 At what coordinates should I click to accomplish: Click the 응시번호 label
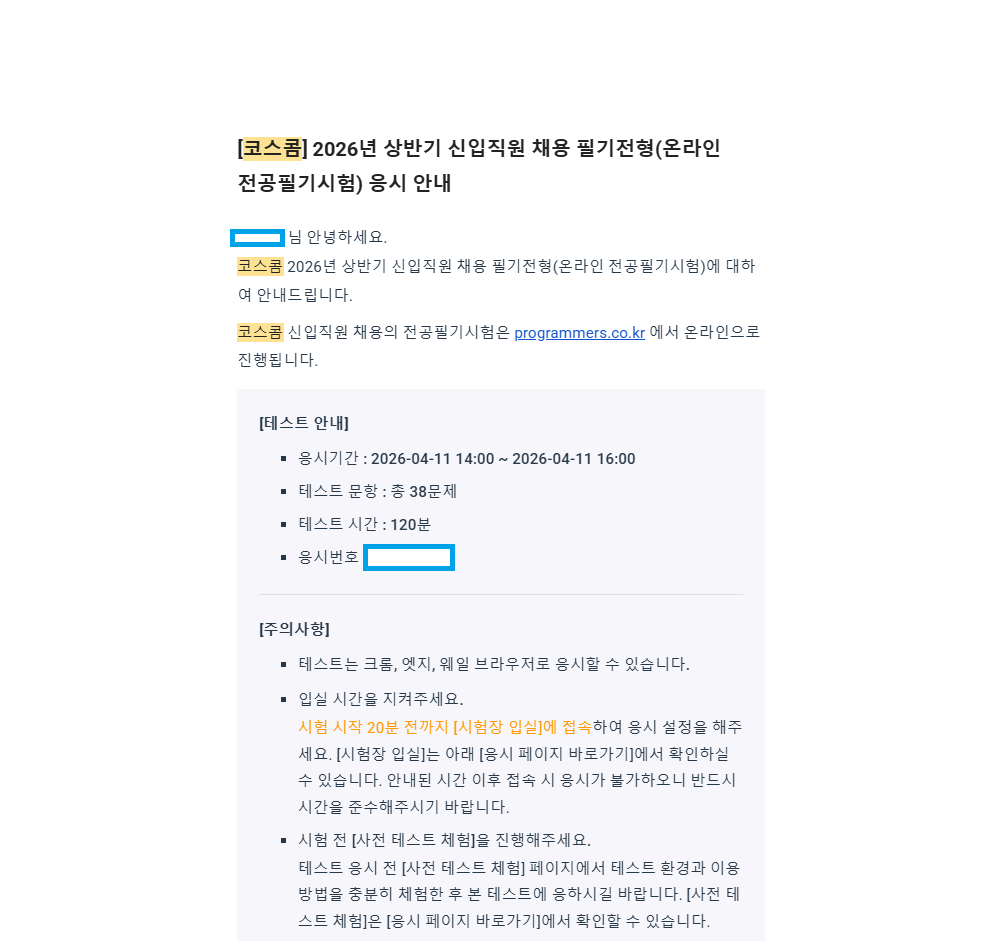click(328, 557)
